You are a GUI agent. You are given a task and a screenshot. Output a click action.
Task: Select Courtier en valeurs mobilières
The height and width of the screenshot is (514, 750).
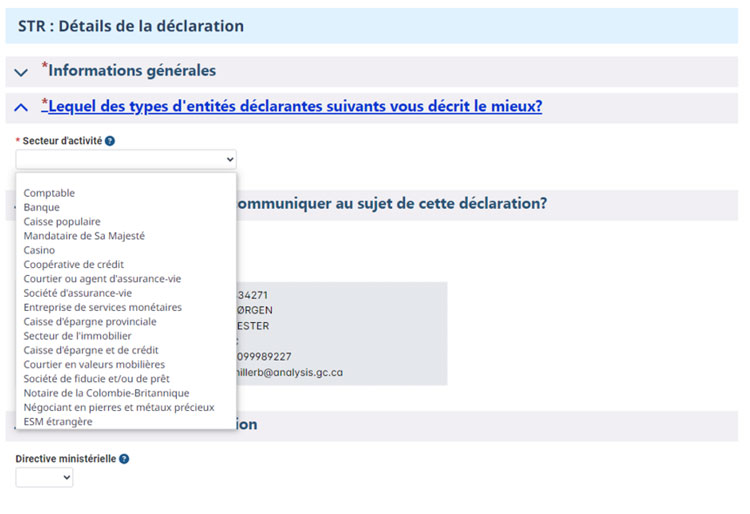click(94, 365)
